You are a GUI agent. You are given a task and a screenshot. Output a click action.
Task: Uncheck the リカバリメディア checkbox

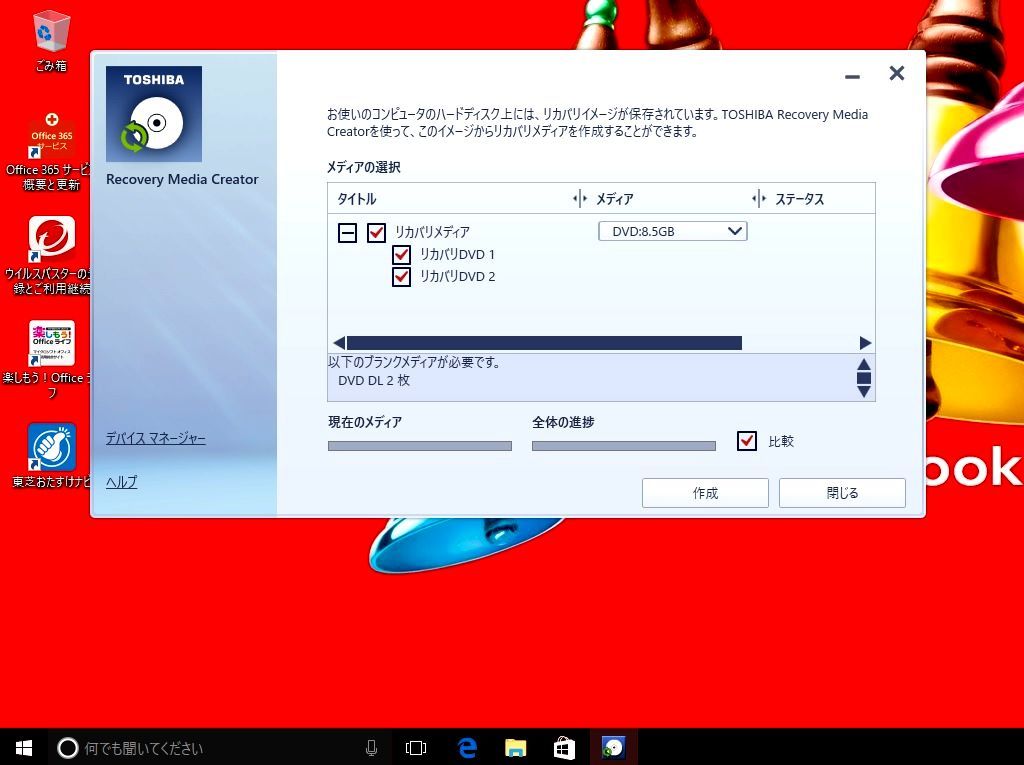click(x=376, y=233)
